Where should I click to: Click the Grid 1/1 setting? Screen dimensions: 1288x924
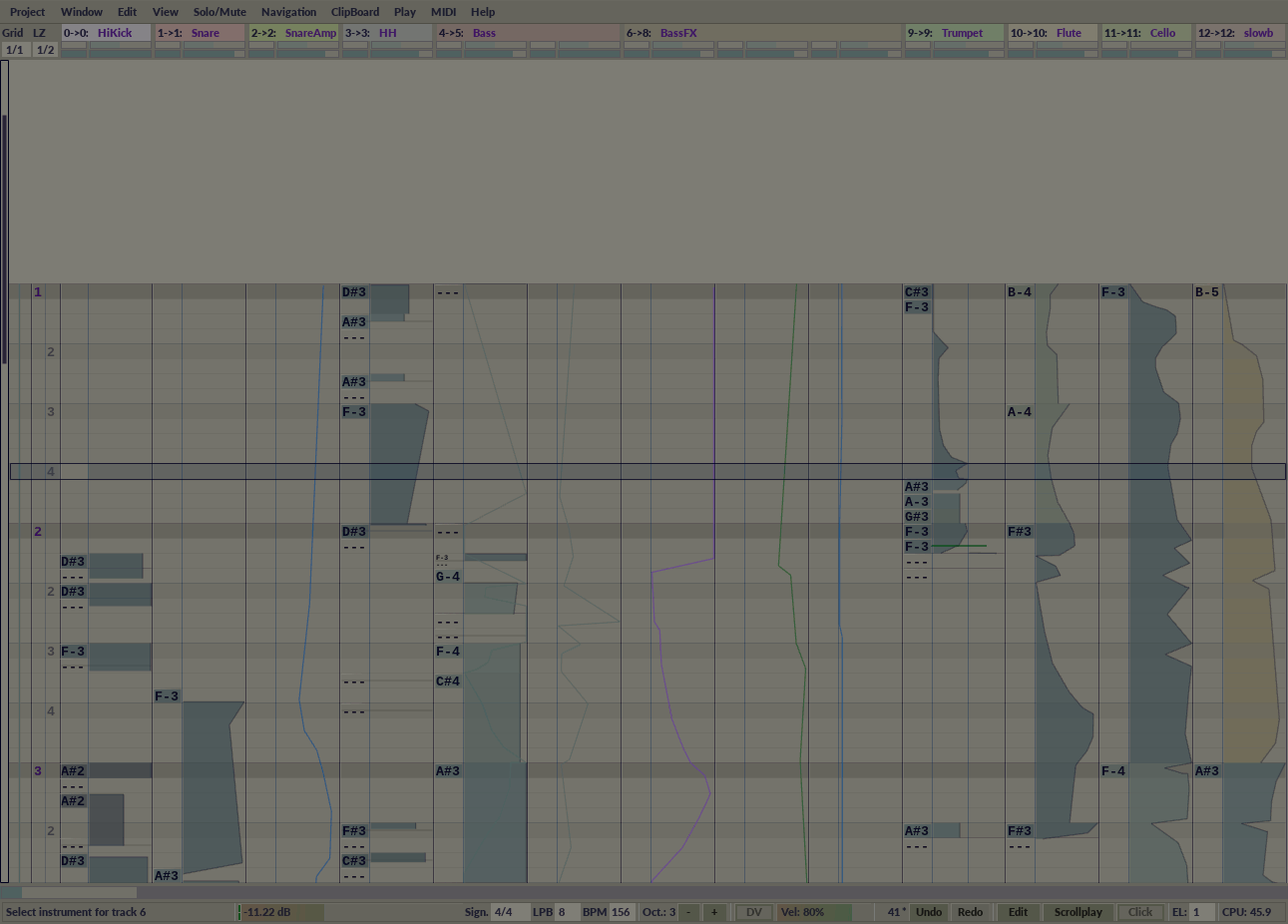[x=14, y=50]
